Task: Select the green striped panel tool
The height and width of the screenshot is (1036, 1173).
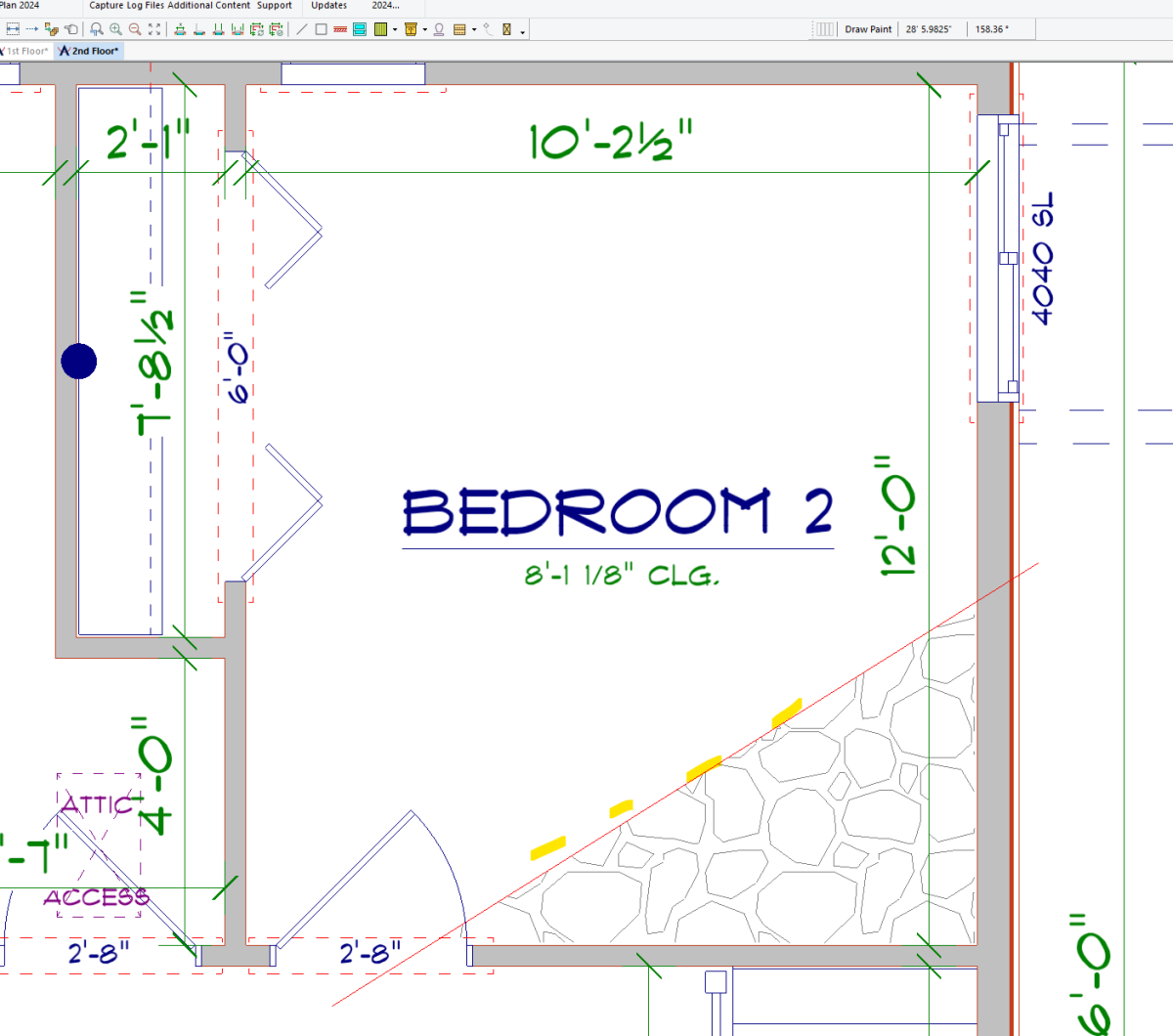Action: coord(381,29)
